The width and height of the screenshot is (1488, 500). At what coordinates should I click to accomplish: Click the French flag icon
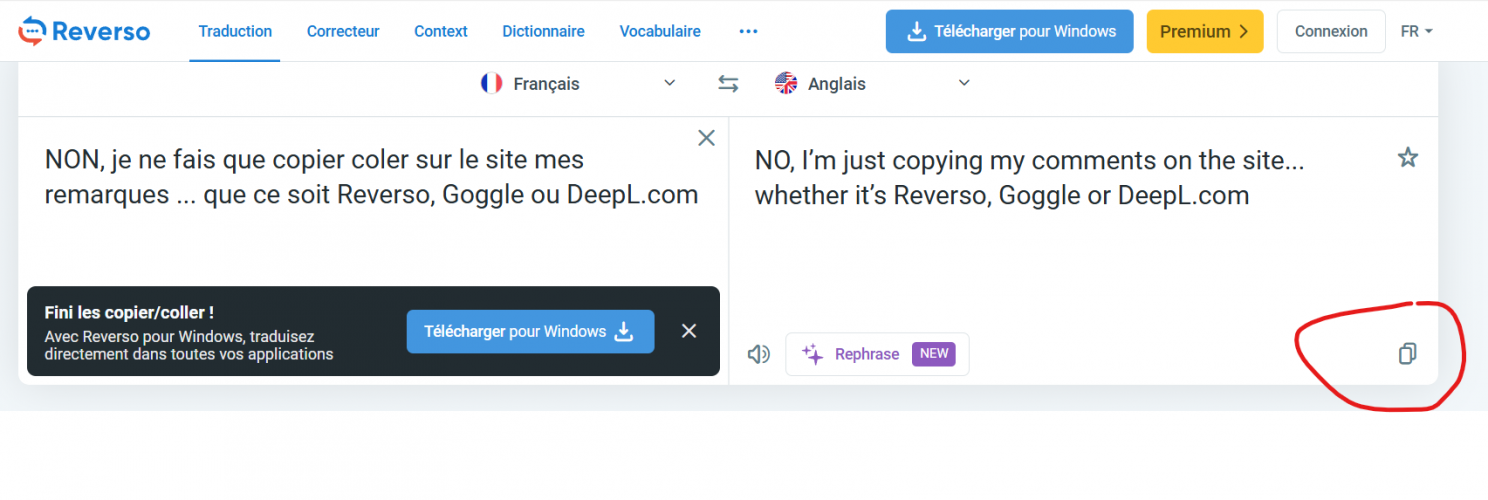(x=491, y=83)
